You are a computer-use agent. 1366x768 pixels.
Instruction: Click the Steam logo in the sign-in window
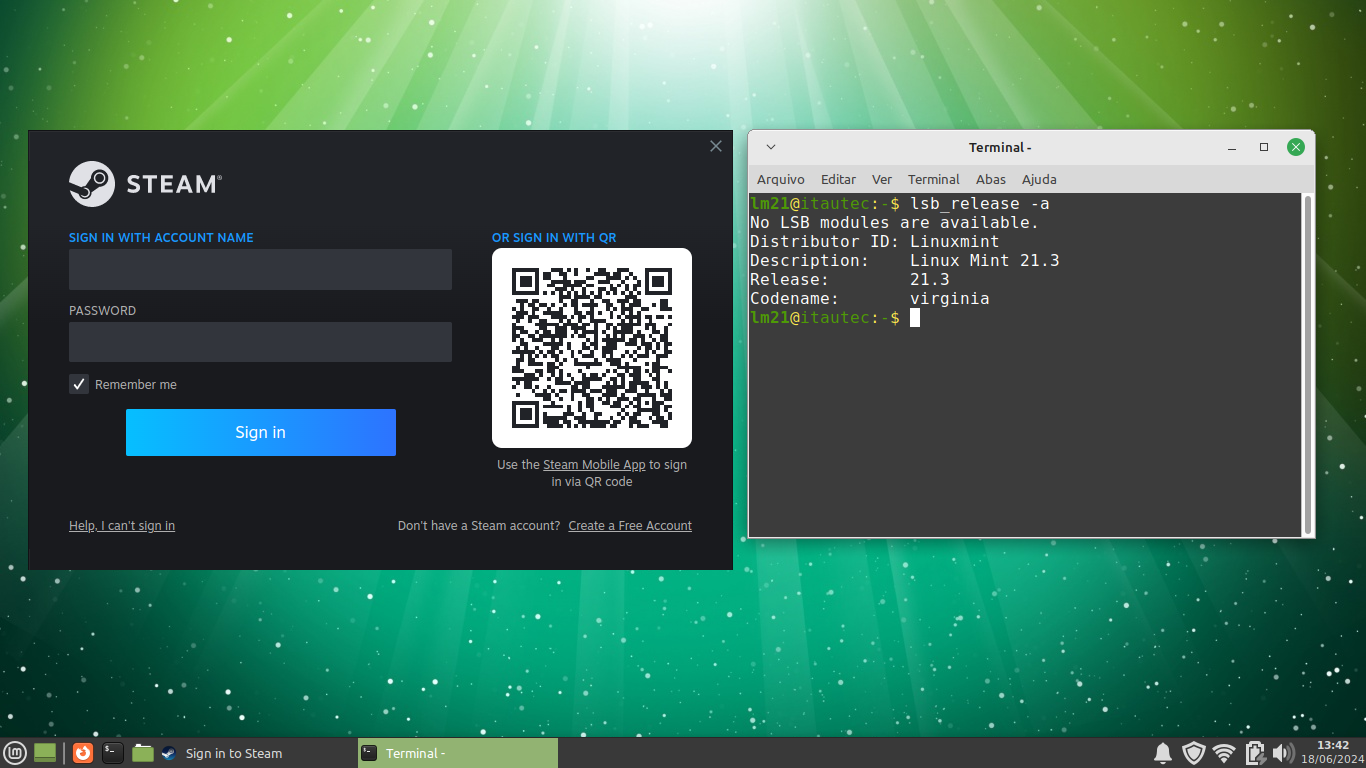(x=145, y=184)
